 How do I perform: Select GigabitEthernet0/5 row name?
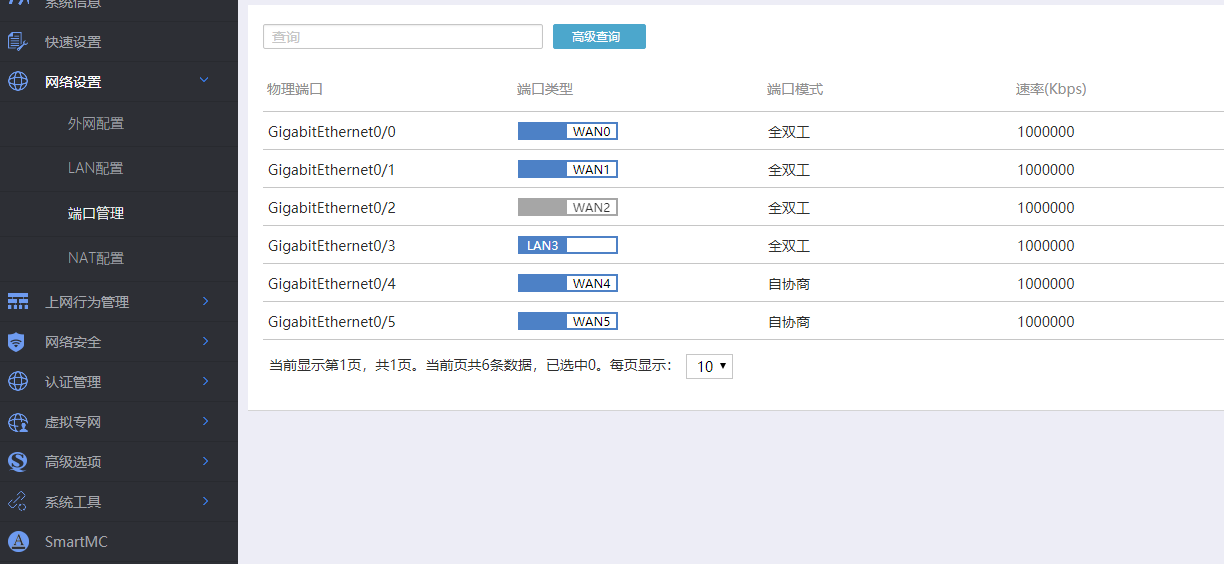point(332,322)
